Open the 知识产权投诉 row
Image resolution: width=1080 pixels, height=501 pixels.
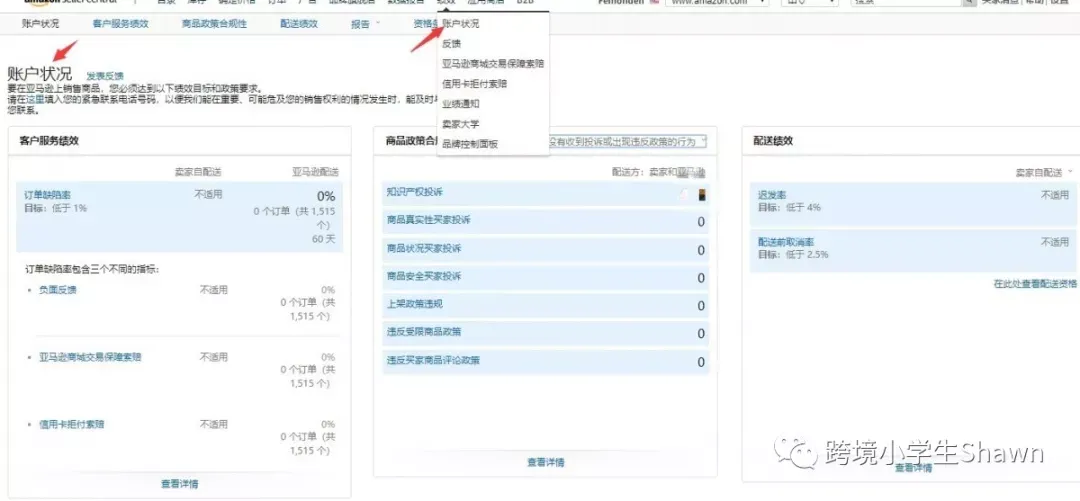click(x=546, y=194)
